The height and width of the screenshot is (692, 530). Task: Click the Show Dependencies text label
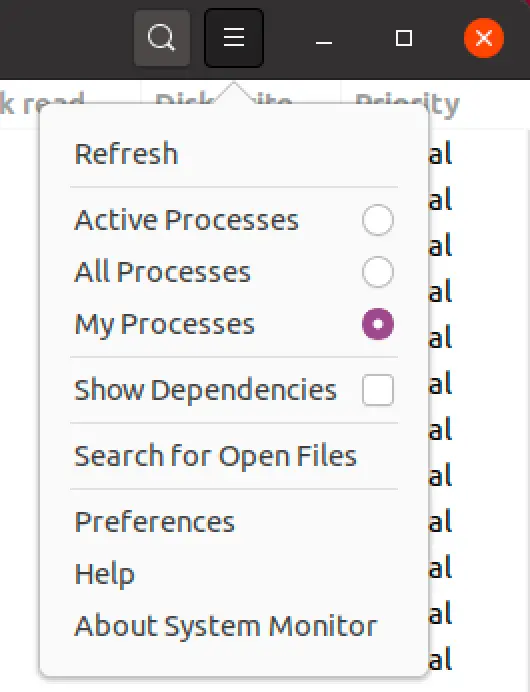(205, 390)
